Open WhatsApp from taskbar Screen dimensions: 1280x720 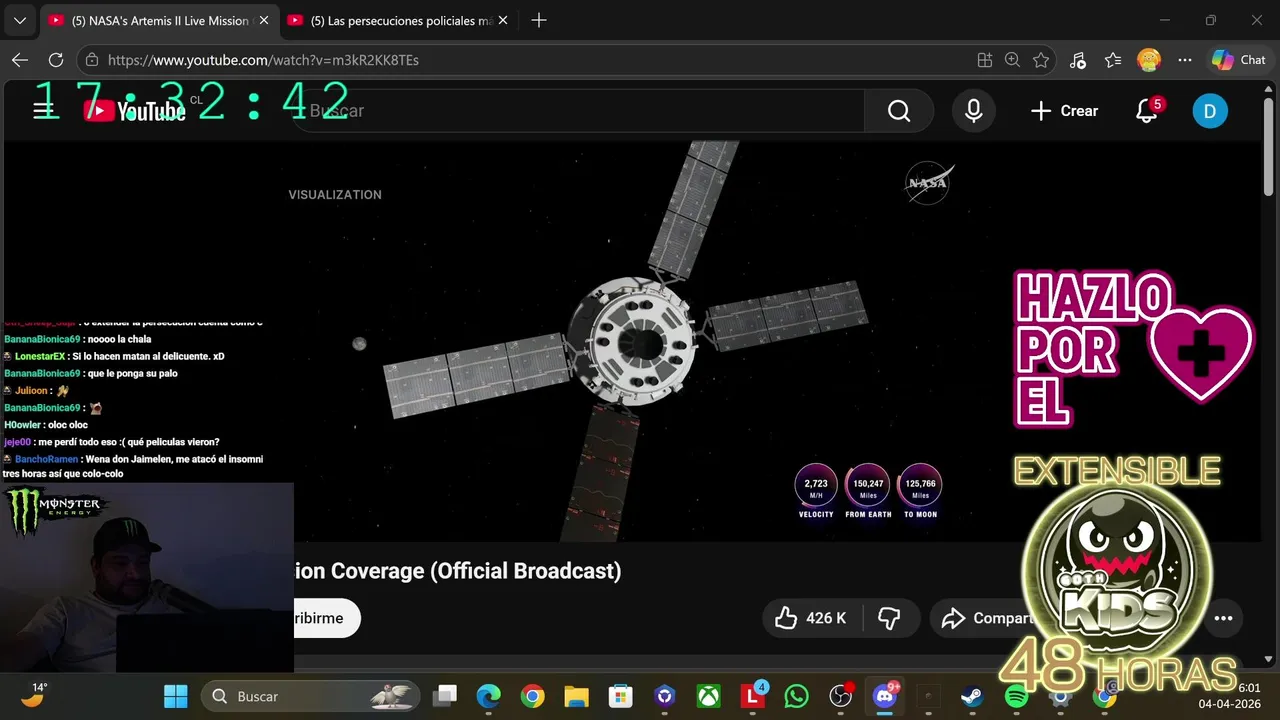point(796,696)
